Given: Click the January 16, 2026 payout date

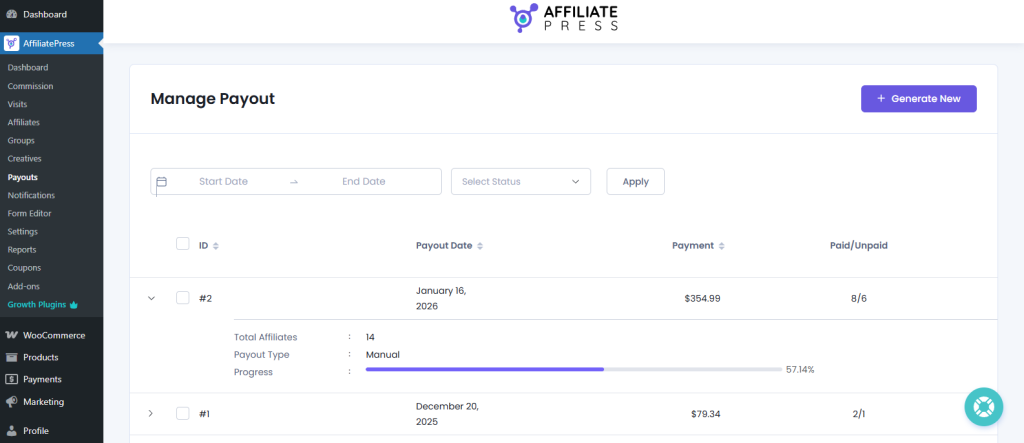Looking at the screenshot, I should coord(441,298).
